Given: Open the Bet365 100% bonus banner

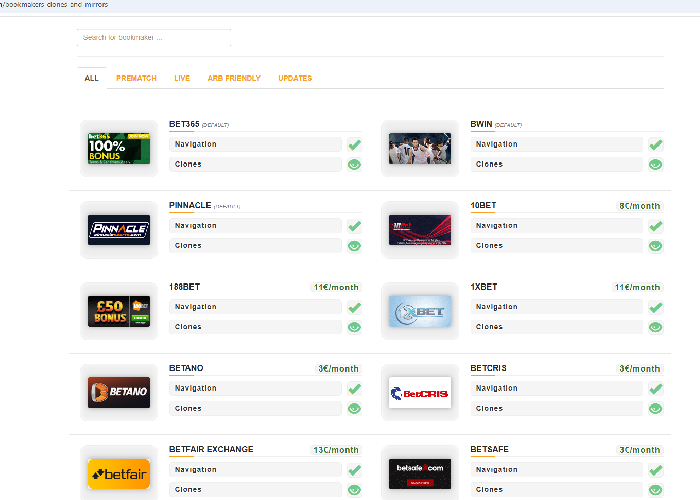Looking at the screenshot, I should pos(119,148).
